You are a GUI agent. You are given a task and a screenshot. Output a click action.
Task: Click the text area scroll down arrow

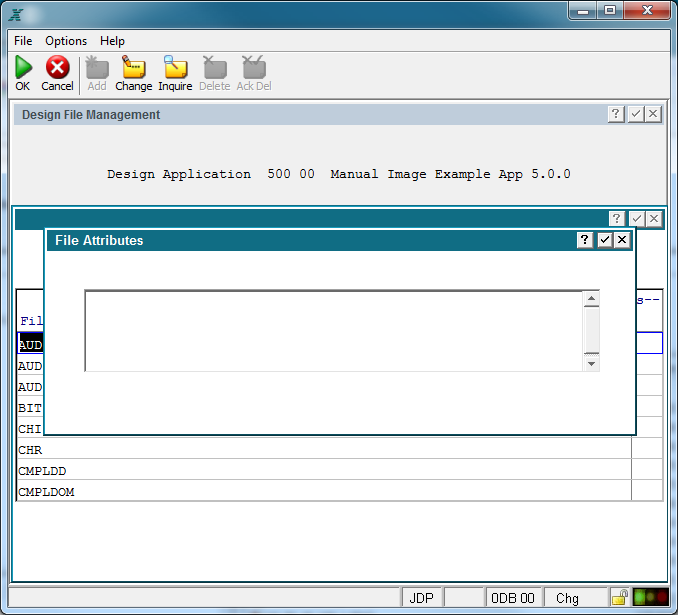point(592,364)
